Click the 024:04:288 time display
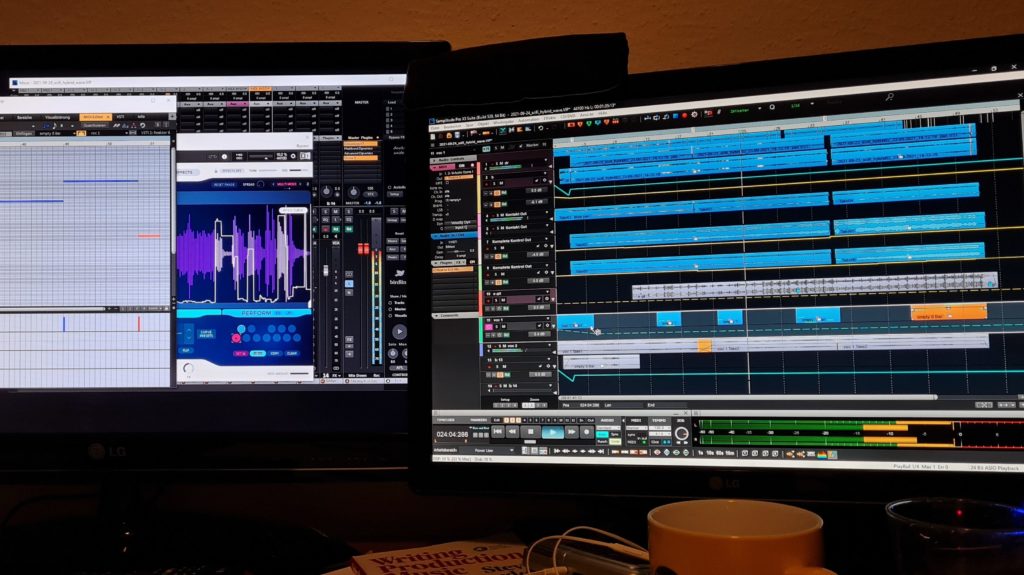This screenshot has height=575, width=1024. pyautogui.click(x=453, y=435)
